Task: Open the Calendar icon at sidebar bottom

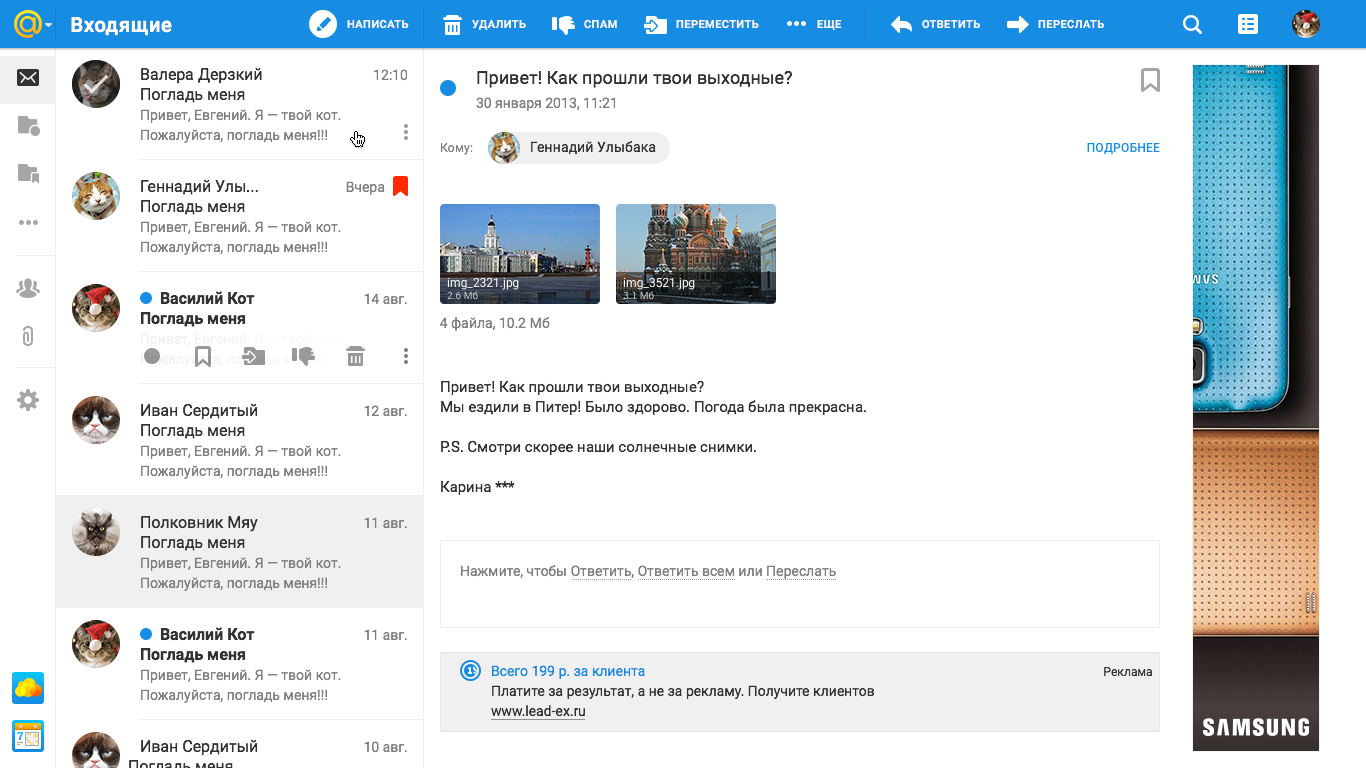Action: 27,735
